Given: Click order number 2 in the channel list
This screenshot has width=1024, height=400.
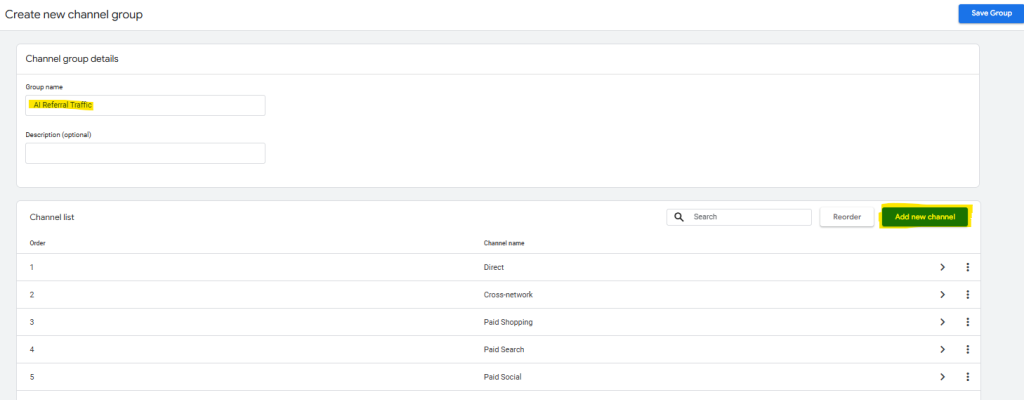Looking at the screenshot, I should coord(32,295).
